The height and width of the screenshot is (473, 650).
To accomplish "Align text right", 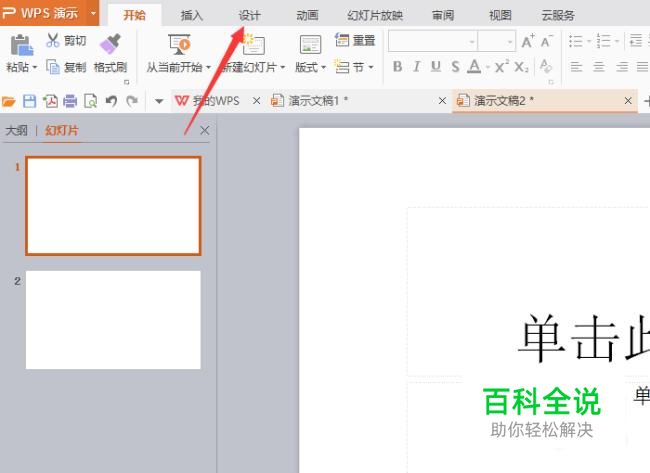I will [x=621, y=67].
